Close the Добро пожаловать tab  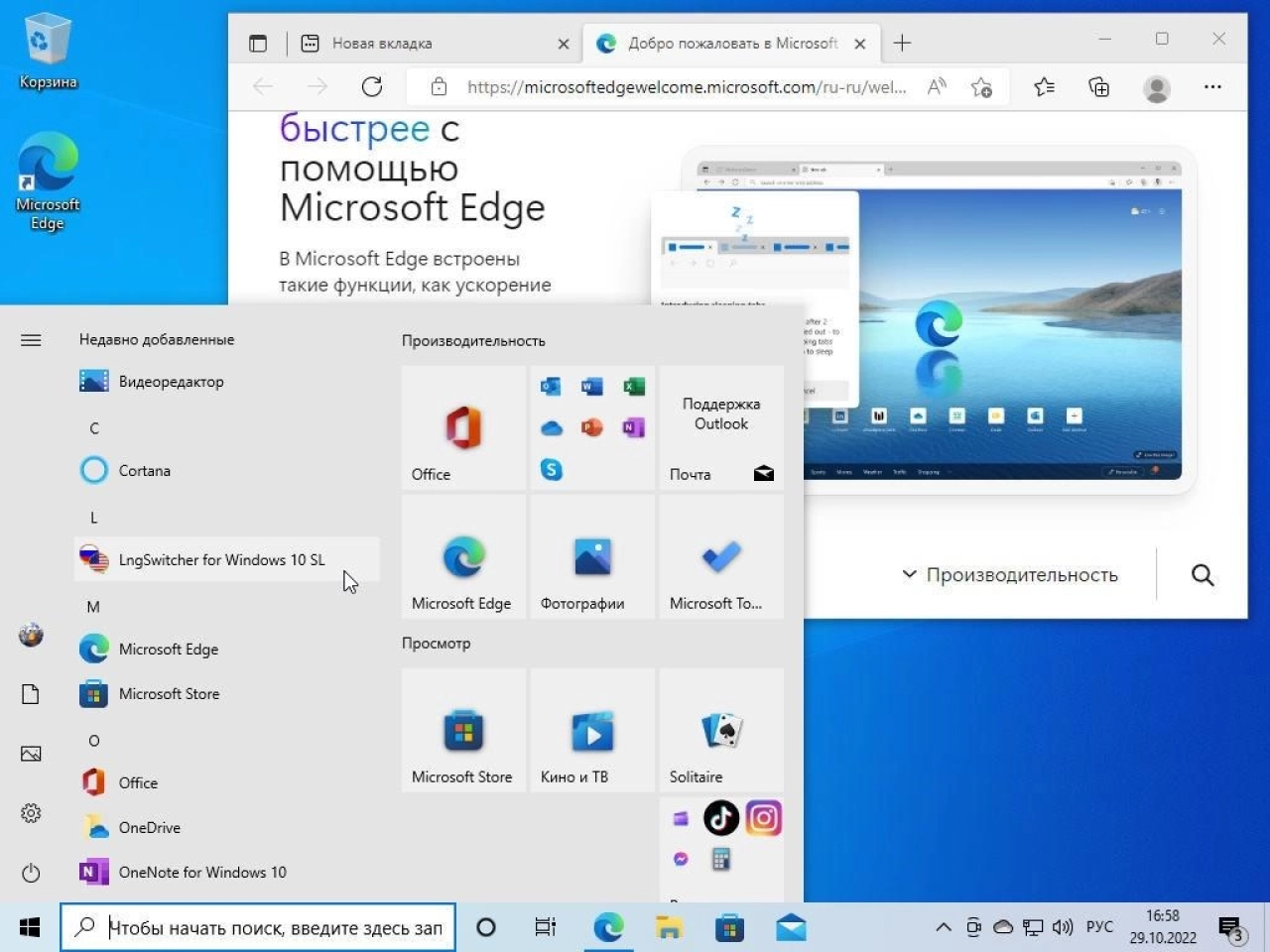pos(860,44)
